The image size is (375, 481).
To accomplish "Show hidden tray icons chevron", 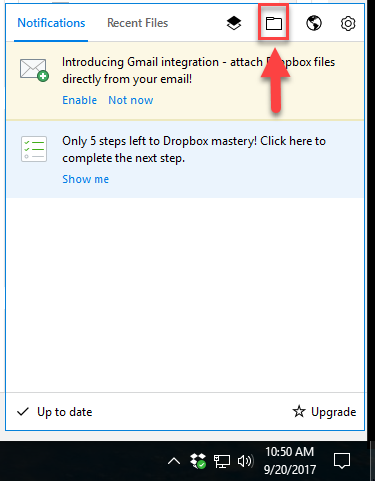I will (174, 461).
